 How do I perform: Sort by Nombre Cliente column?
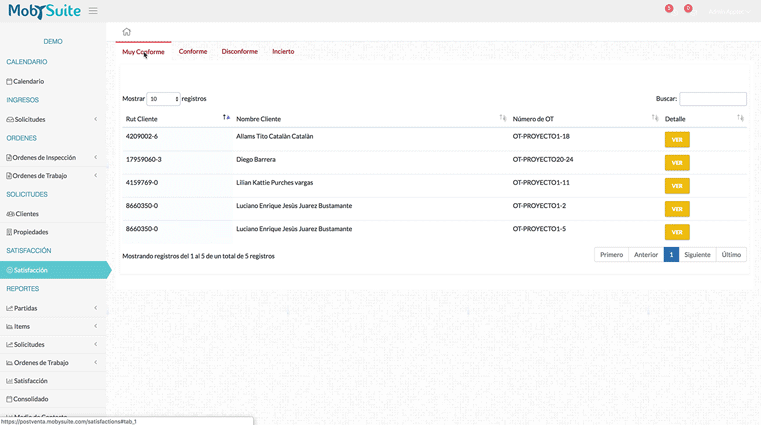[x=371, y=119]
